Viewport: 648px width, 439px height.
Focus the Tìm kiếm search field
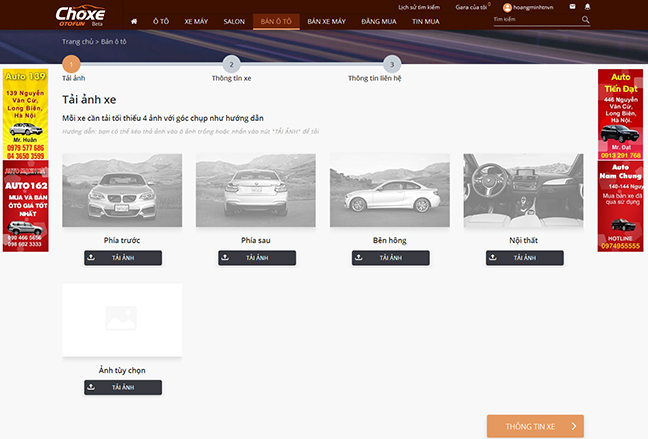(536, 19)
